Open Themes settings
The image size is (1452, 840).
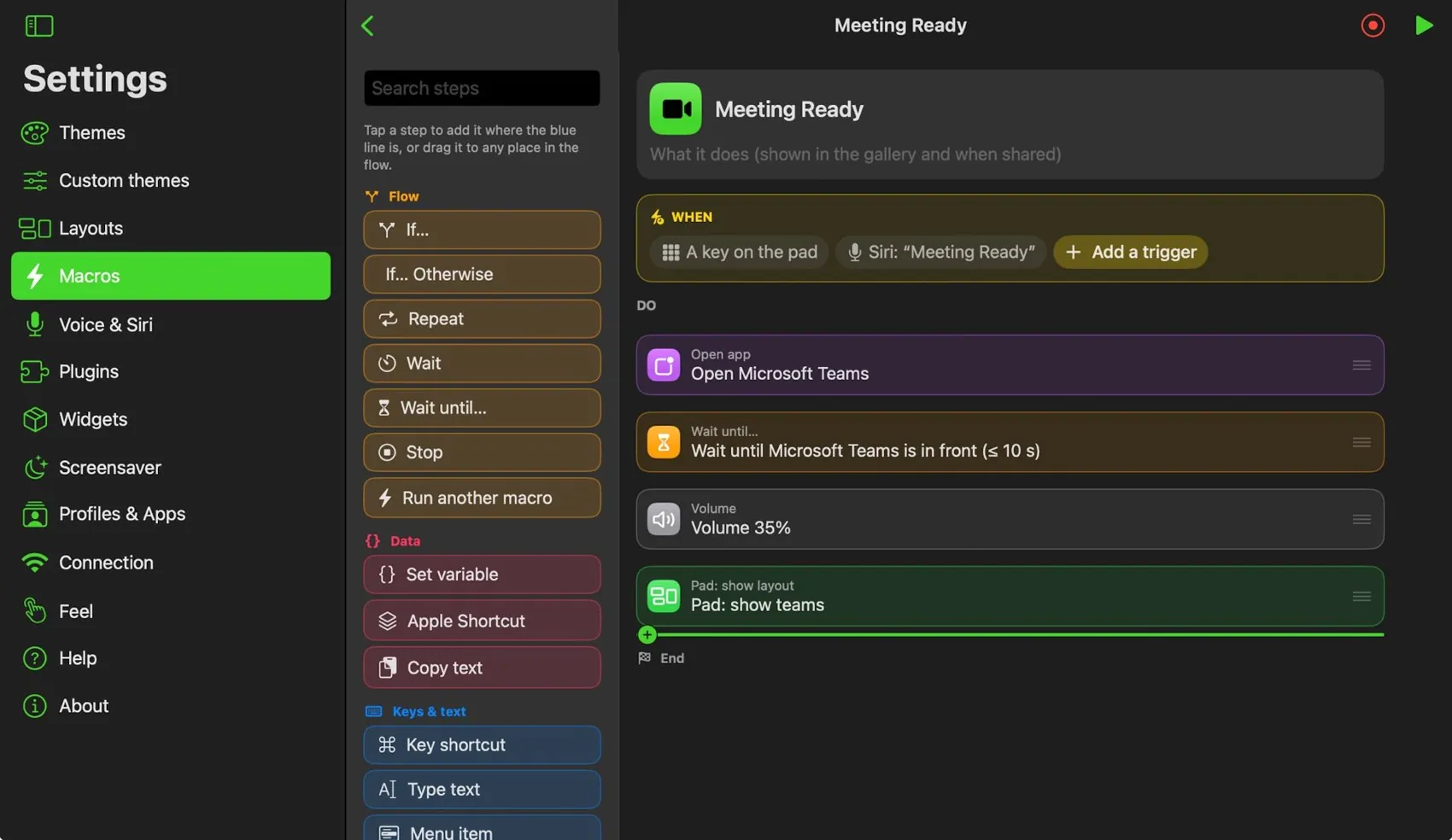171,132
